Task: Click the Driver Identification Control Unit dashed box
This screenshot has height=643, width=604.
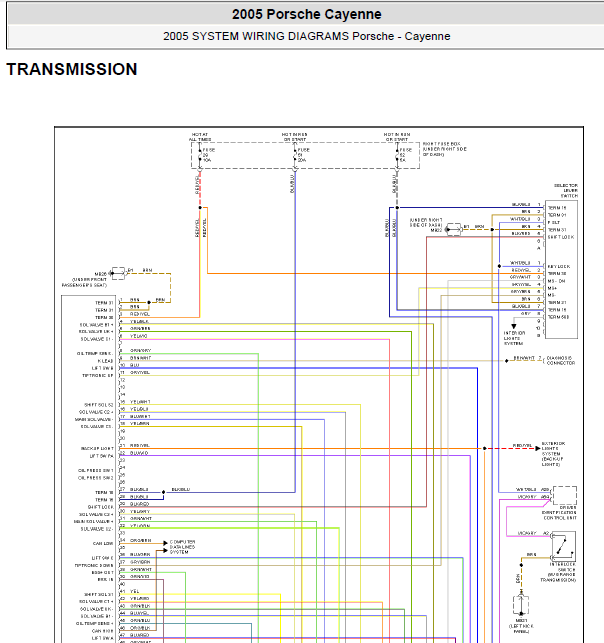Action: click(565, 495)
